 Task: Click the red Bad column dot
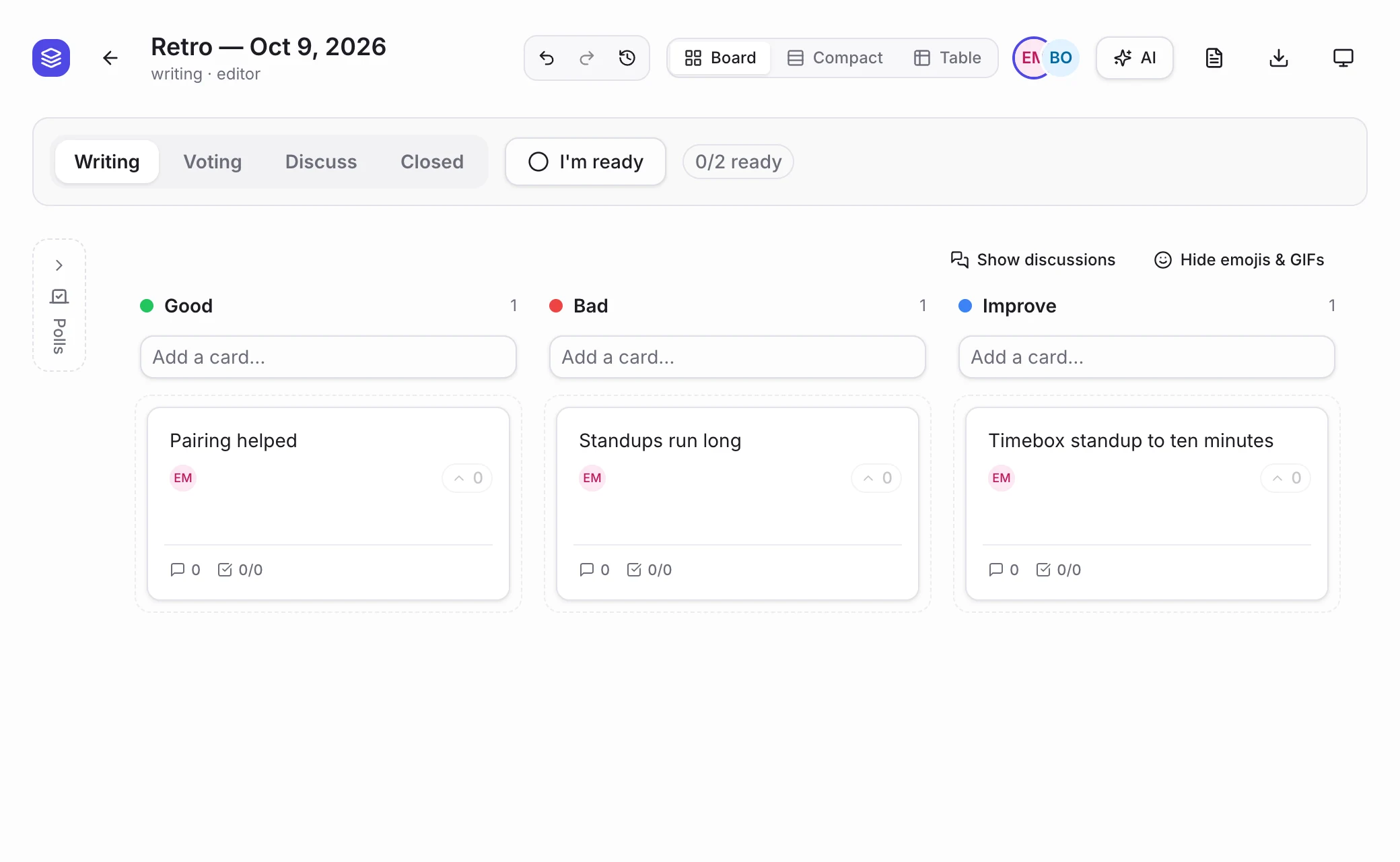pyautogui.click(x=556, y=306)
